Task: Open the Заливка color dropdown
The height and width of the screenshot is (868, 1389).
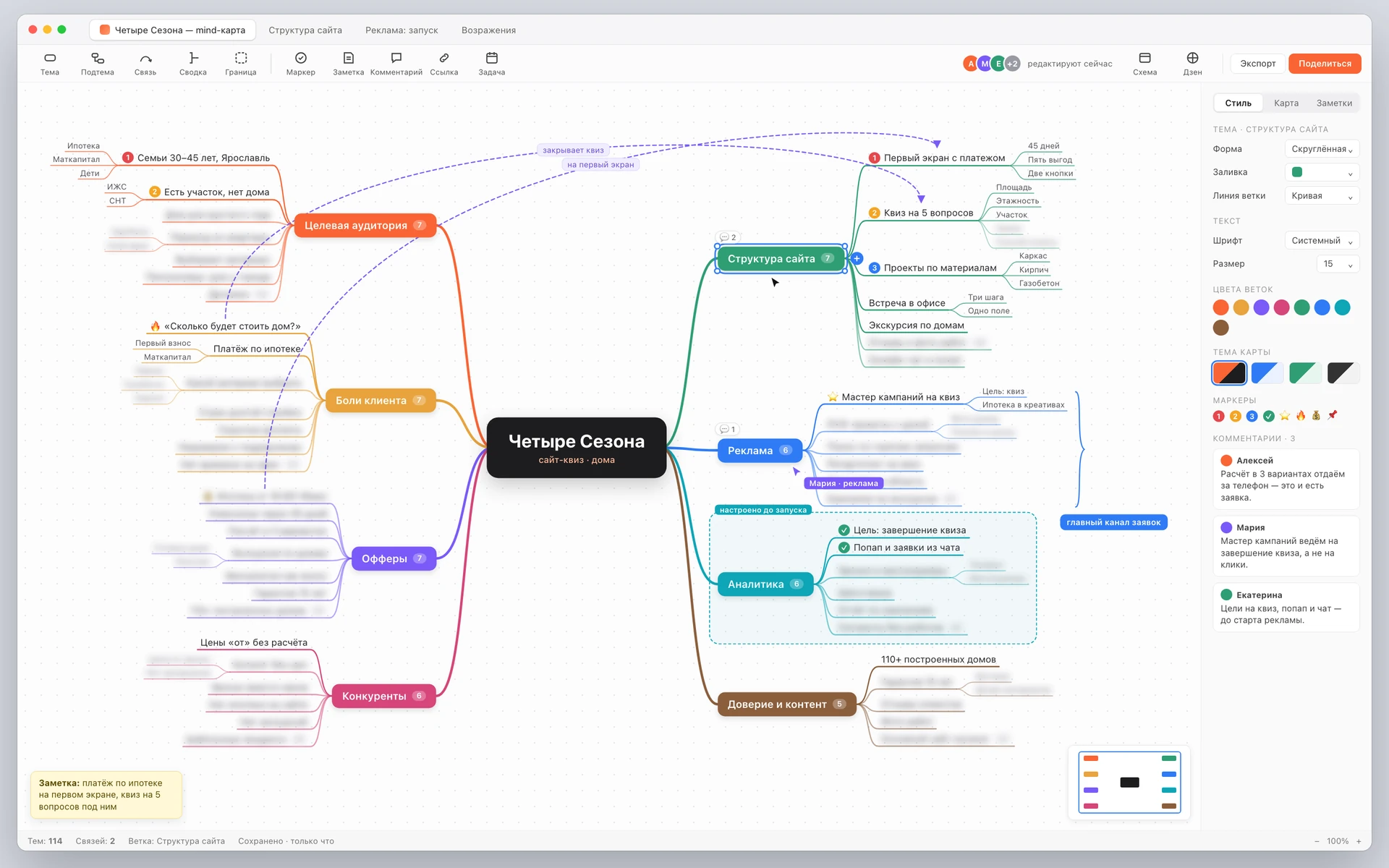Action: (1322, 172)
